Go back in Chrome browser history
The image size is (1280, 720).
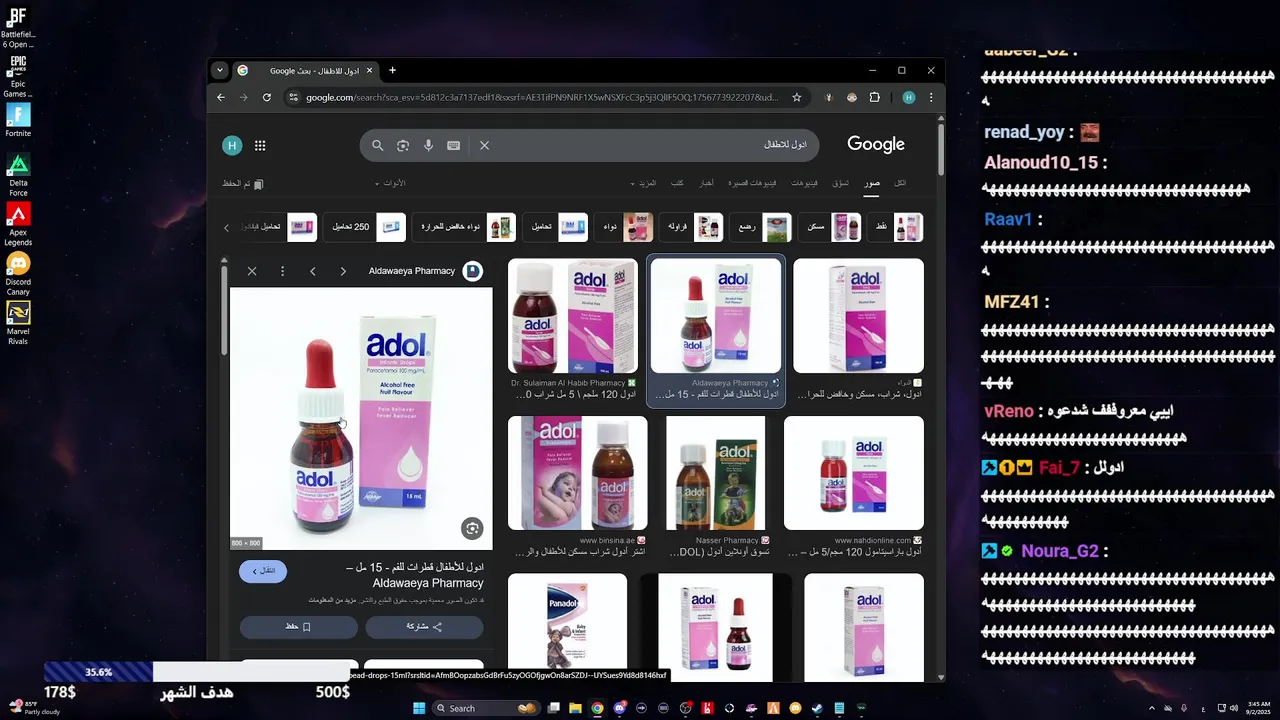pyautogui.click(x=221, y=97)
